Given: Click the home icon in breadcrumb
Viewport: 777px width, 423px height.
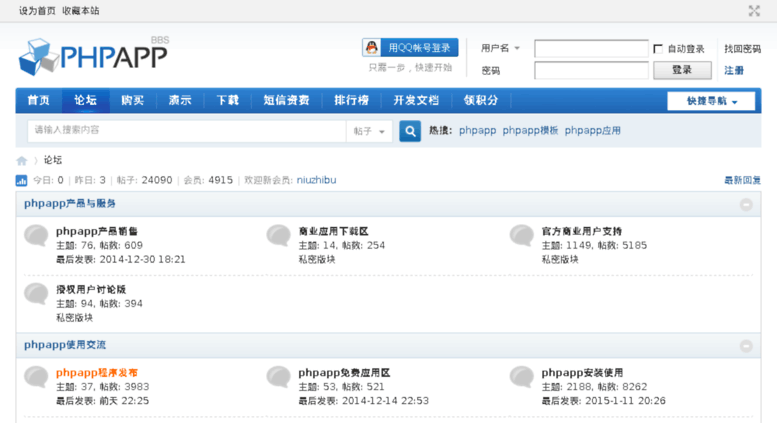Looking at the screenshot, I should click(21, 160).
